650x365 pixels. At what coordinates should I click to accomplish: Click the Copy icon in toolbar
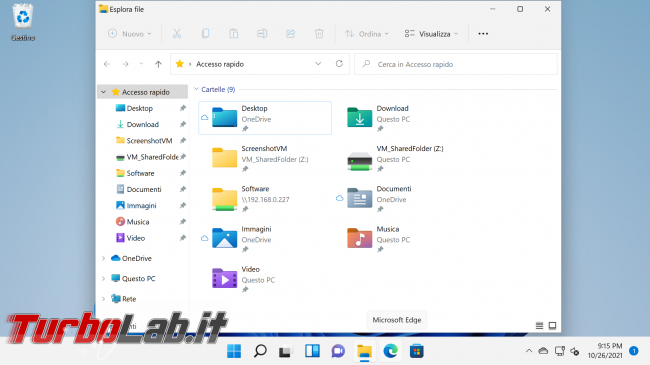tap(205, 34)
